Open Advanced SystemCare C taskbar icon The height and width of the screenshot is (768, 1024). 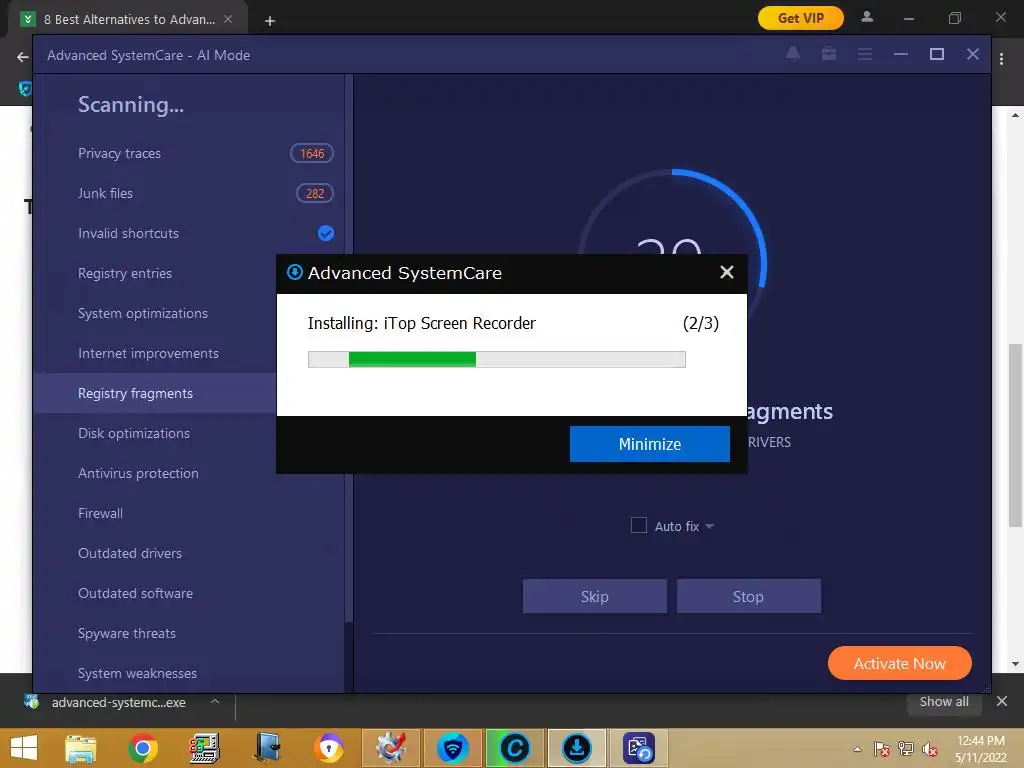(x=515, y=748)
